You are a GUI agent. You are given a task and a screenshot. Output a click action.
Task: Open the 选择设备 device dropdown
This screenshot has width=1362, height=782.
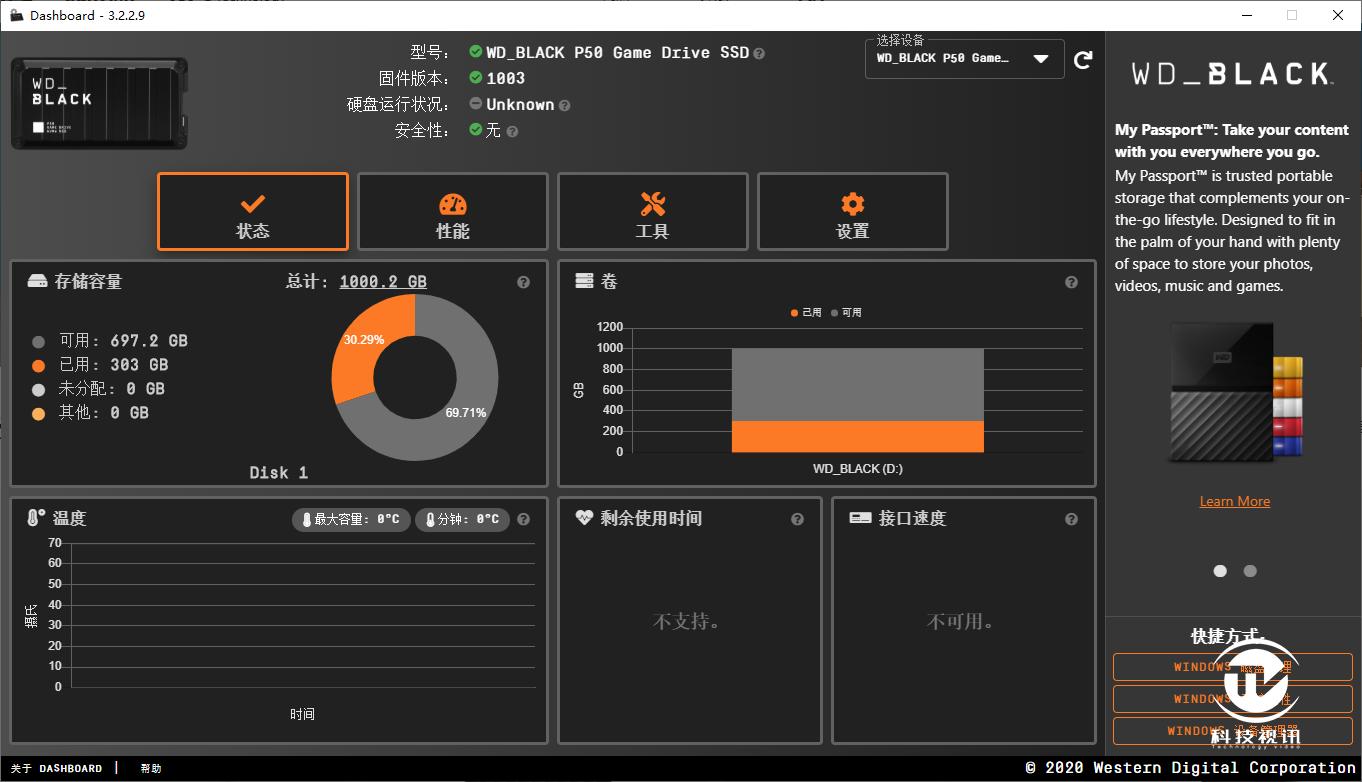962,59
